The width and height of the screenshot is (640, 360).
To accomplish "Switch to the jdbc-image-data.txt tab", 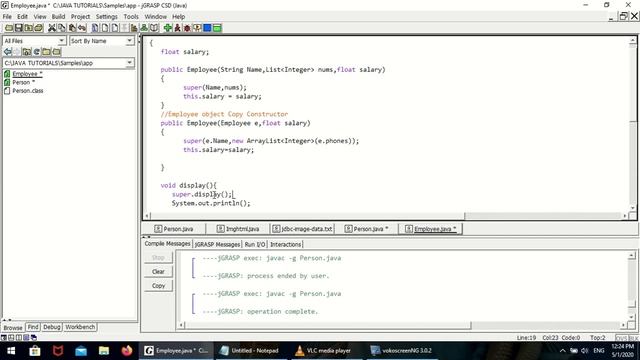I will coord(302,229).
